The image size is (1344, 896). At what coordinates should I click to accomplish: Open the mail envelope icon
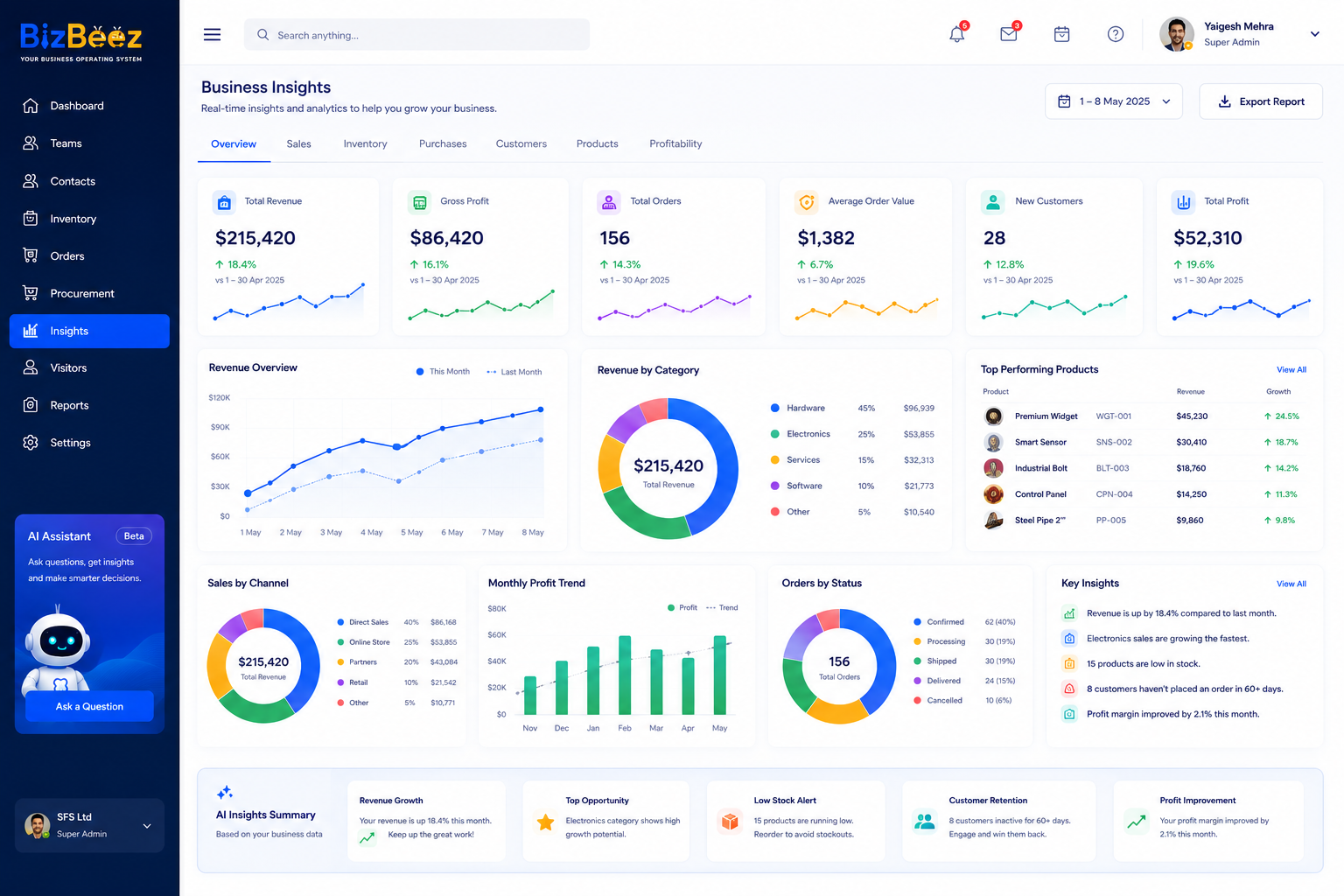pyautogui.click(x=1009, y=34)
